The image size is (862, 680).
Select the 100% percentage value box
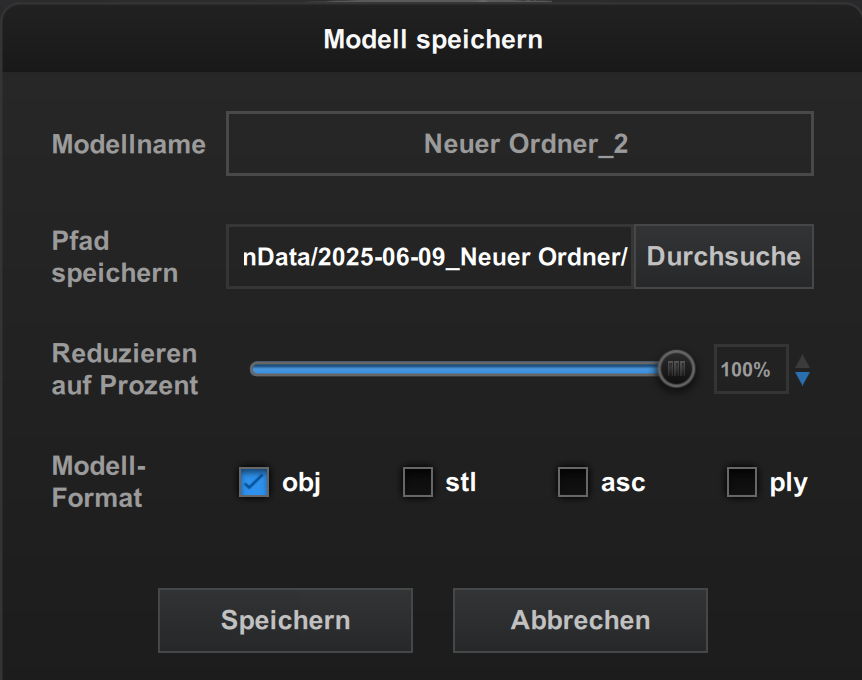[750, 369]
